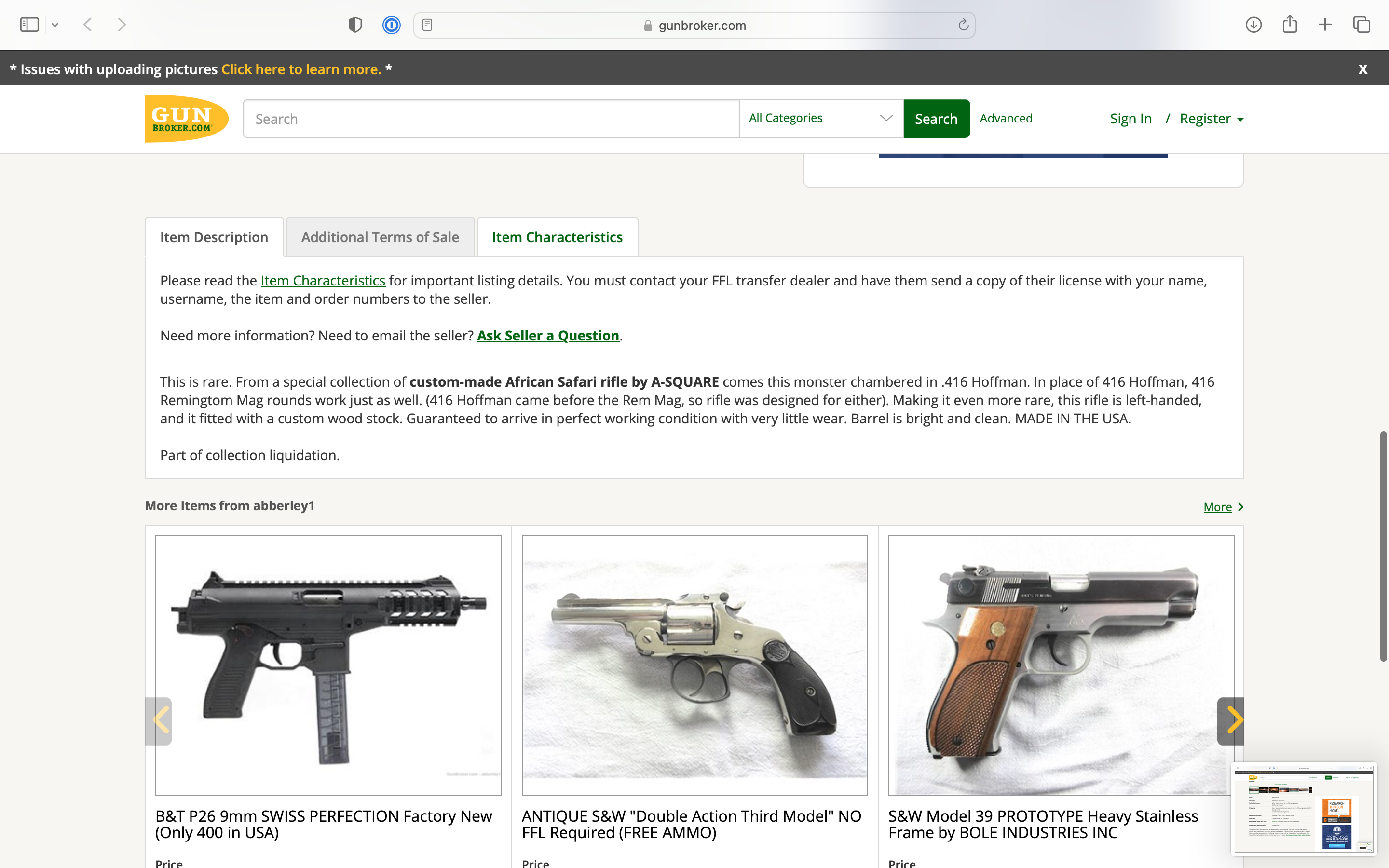The width and height of the screenshot is (1389, 868).
Task: Open the screenshot preview thumbnail
Action: (x=1304, y=809)
